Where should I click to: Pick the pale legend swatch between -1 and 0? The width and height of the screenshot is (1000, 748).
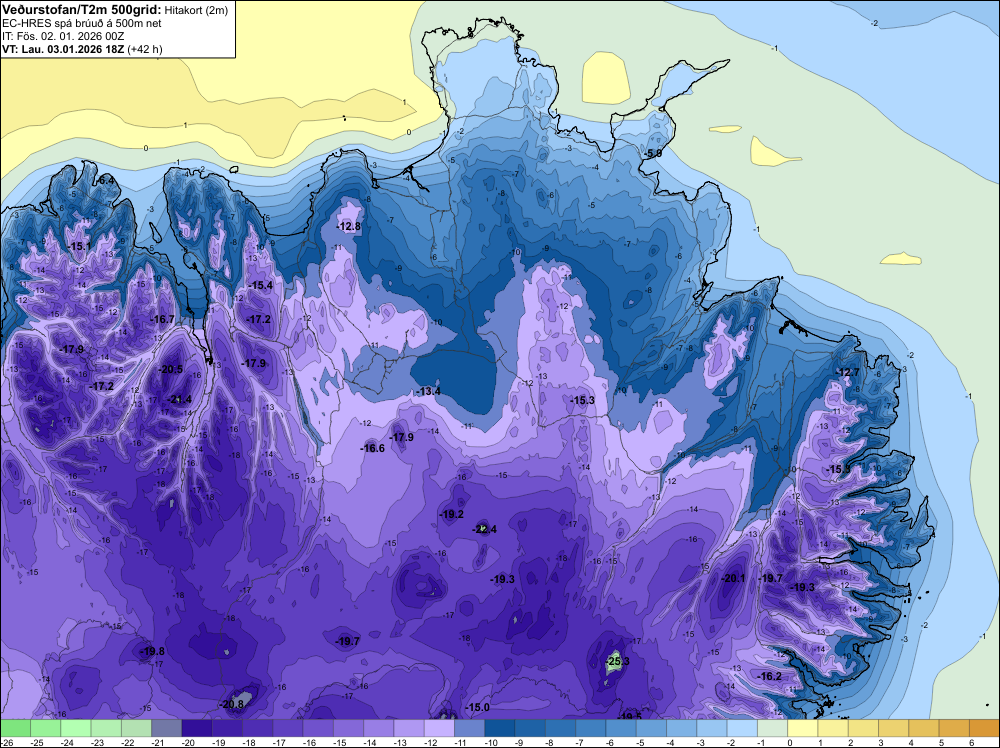(x=772, y=728)
